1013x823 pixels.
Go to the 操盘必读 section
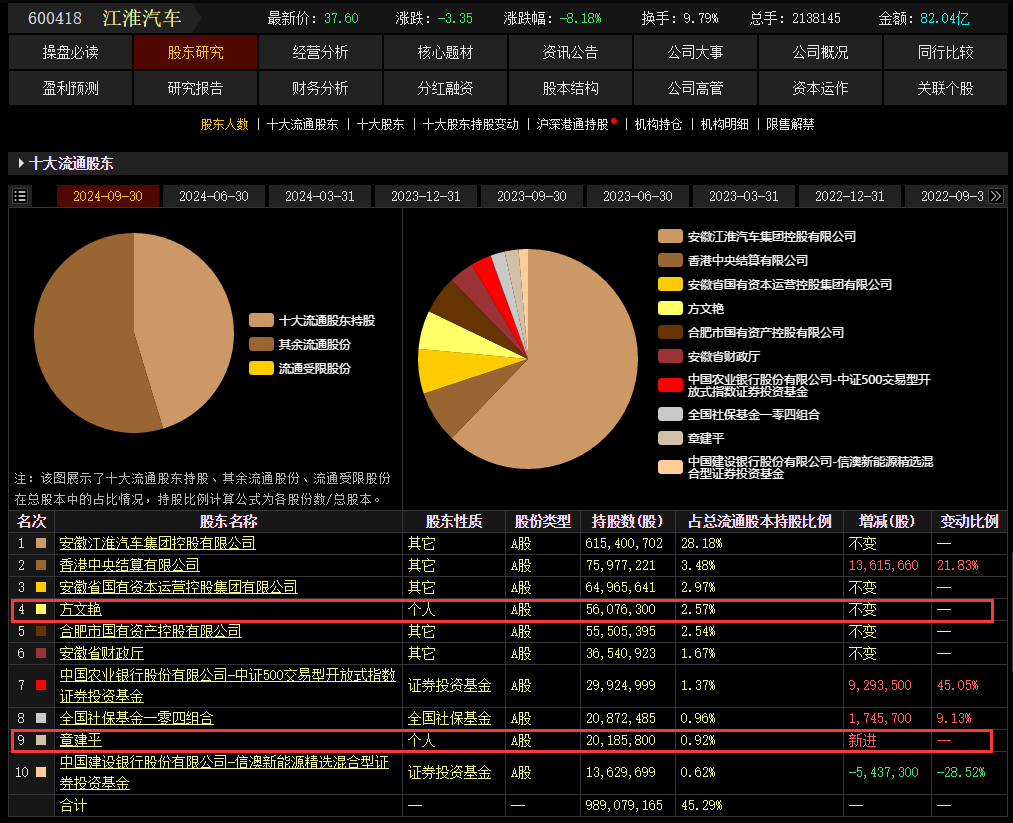(70, 52)
